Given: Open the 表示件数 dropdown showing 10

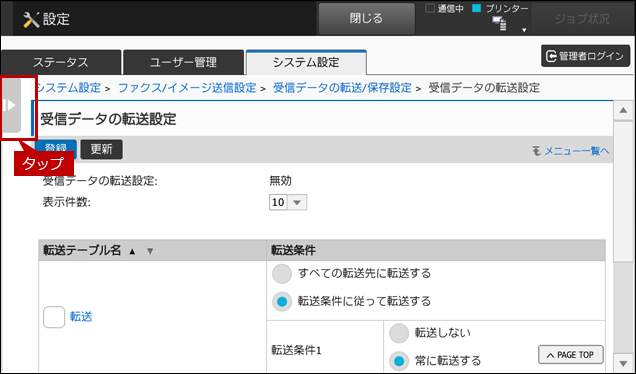Looking at the screenshot, I should pos(288,202).
